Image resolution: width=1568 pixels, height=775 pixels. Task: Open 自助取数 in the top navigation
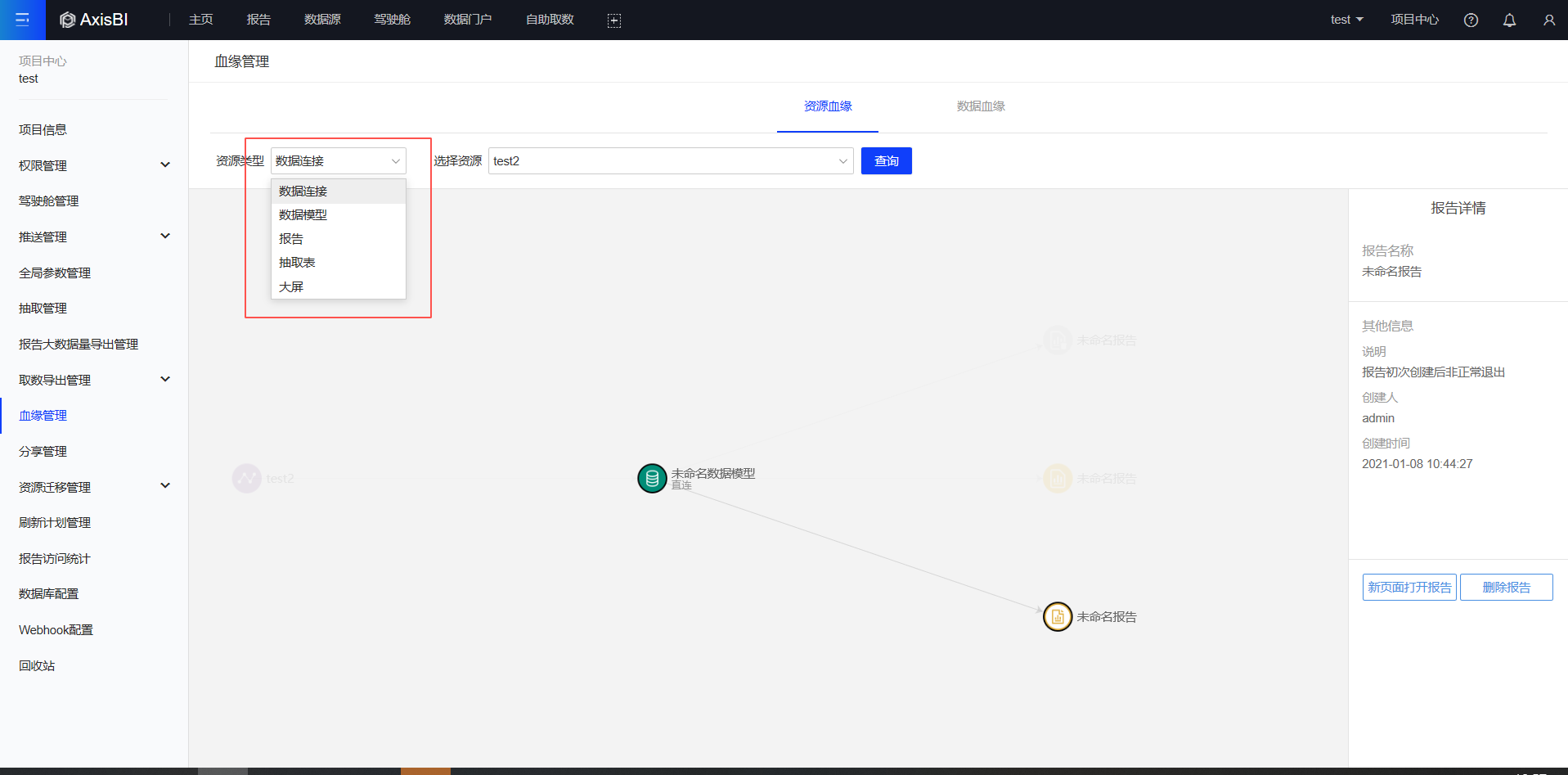tap(550, 20)
